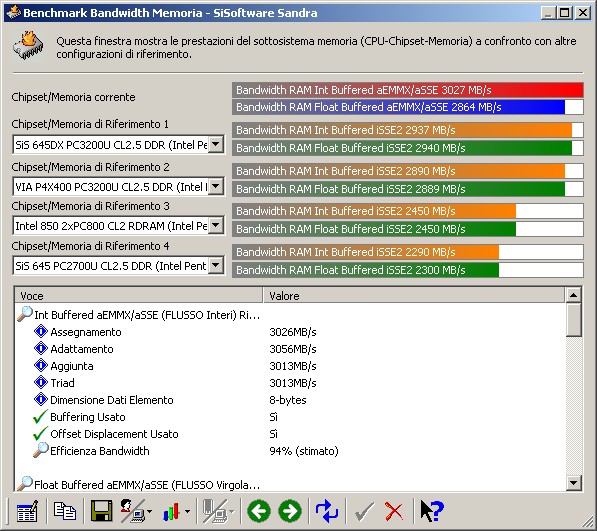
Task: Click blue Float Buffered 2864 MB/s bar
Action: pyautogui.click(x=408, y=107)
